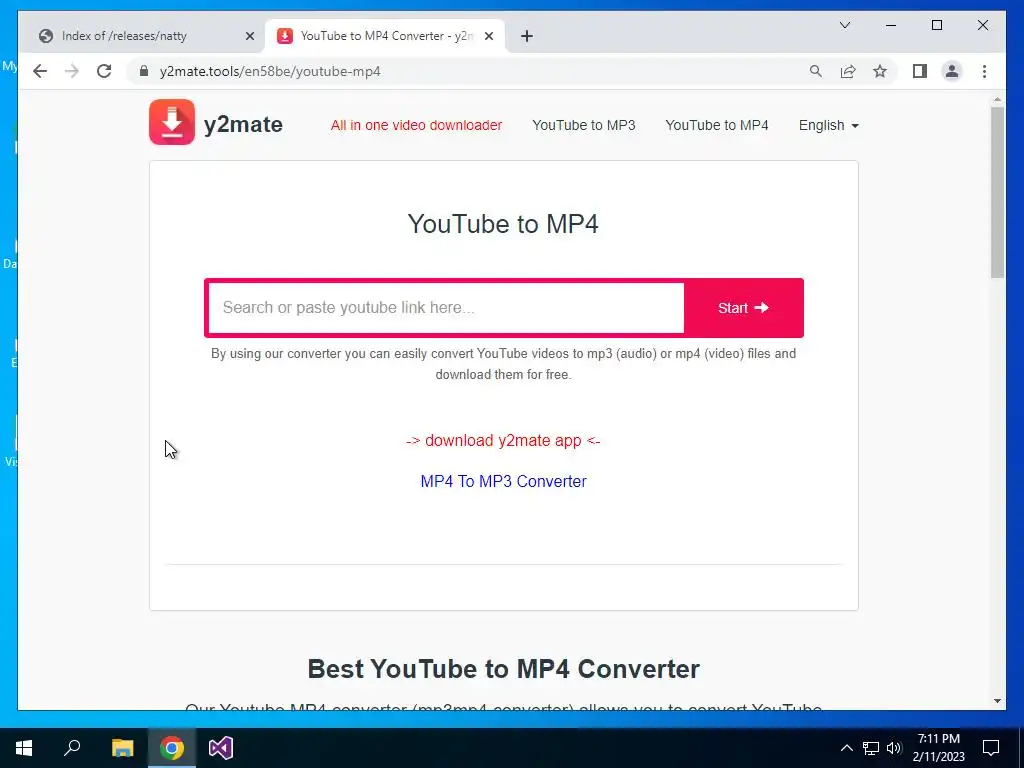Open Chrome side panel icon
Screen dimensions: 1024x768
pos(920,71)
